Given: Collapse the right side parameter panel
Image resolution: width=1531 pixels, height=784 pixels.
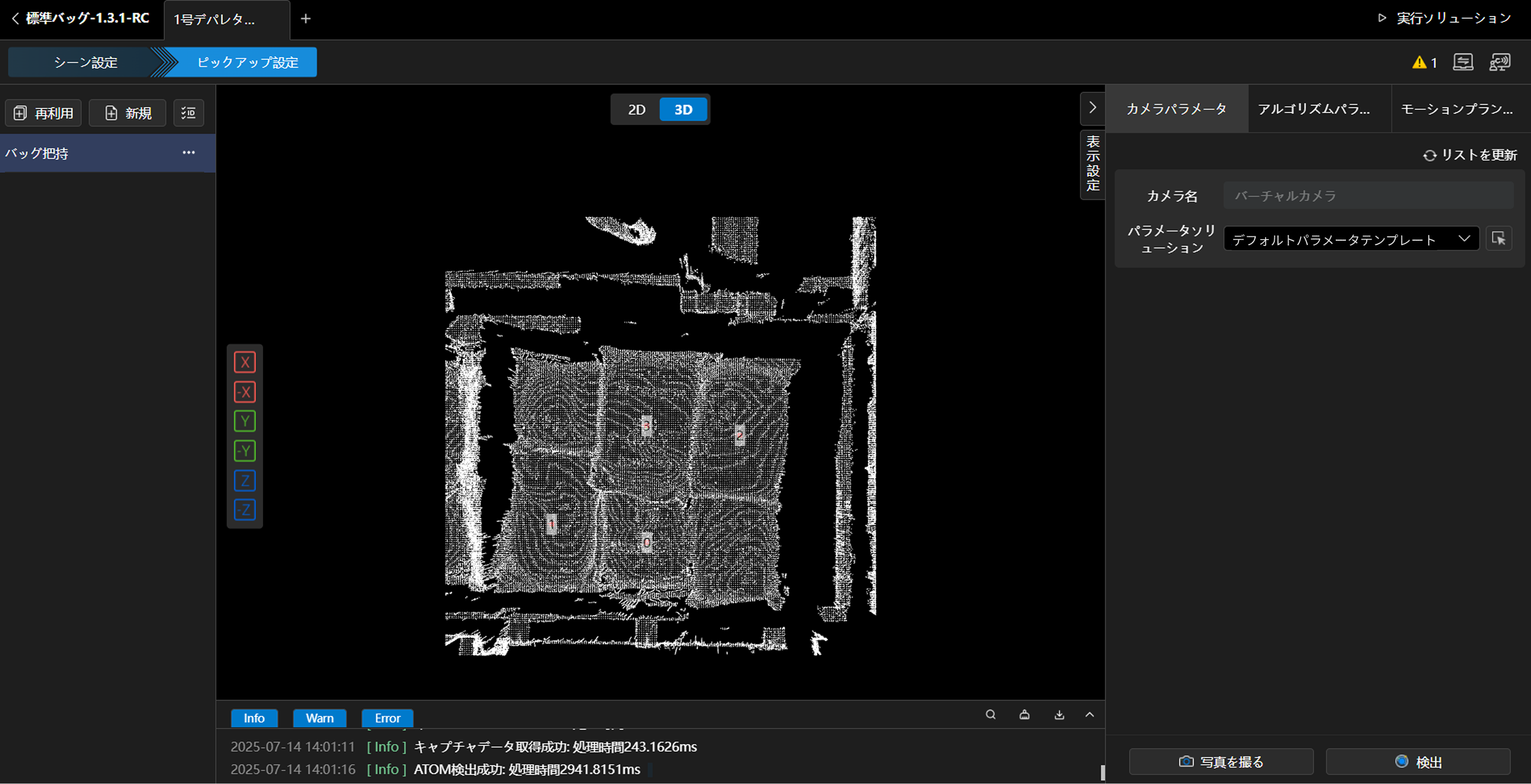Looking at the screenshot, I should pos(1092,107).
